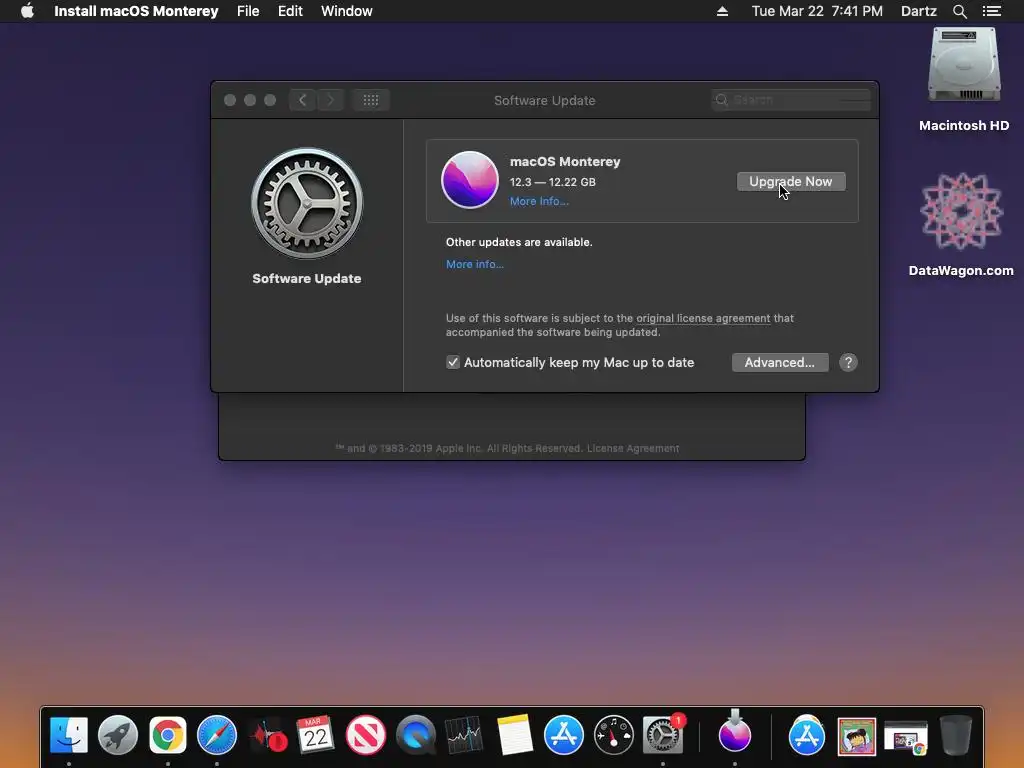Open the Trash in the dock
Image resolution: width=1024 pixels, height=768 pixels.
[955, 735]
